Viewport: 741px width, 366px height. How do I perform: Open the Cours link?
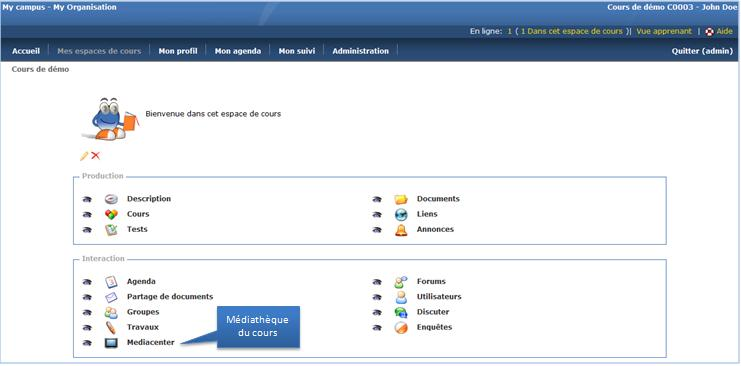pos(138,214)
